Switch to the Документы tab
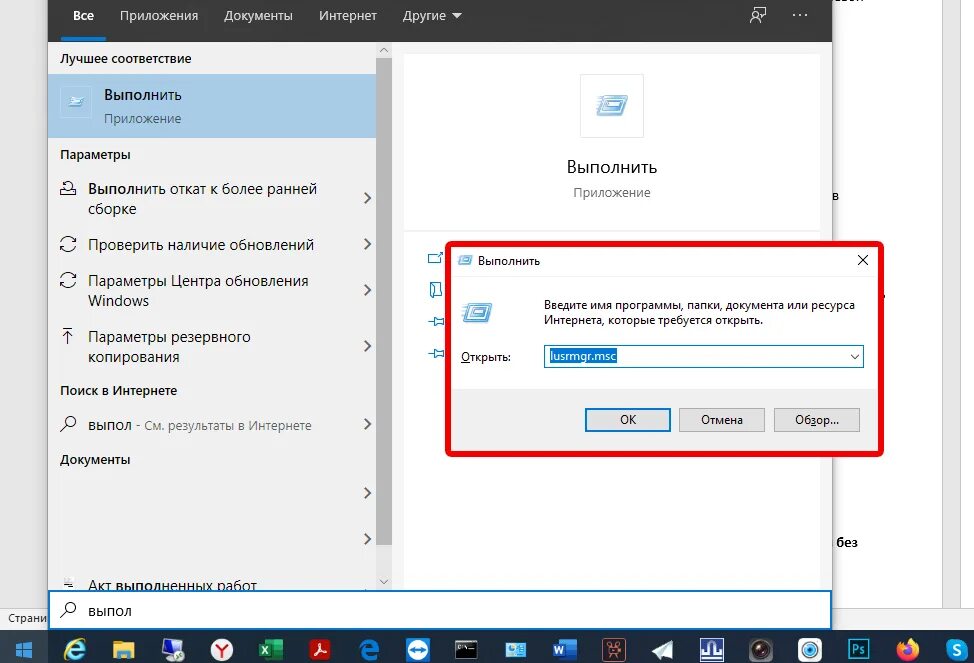 pos(257,15)
